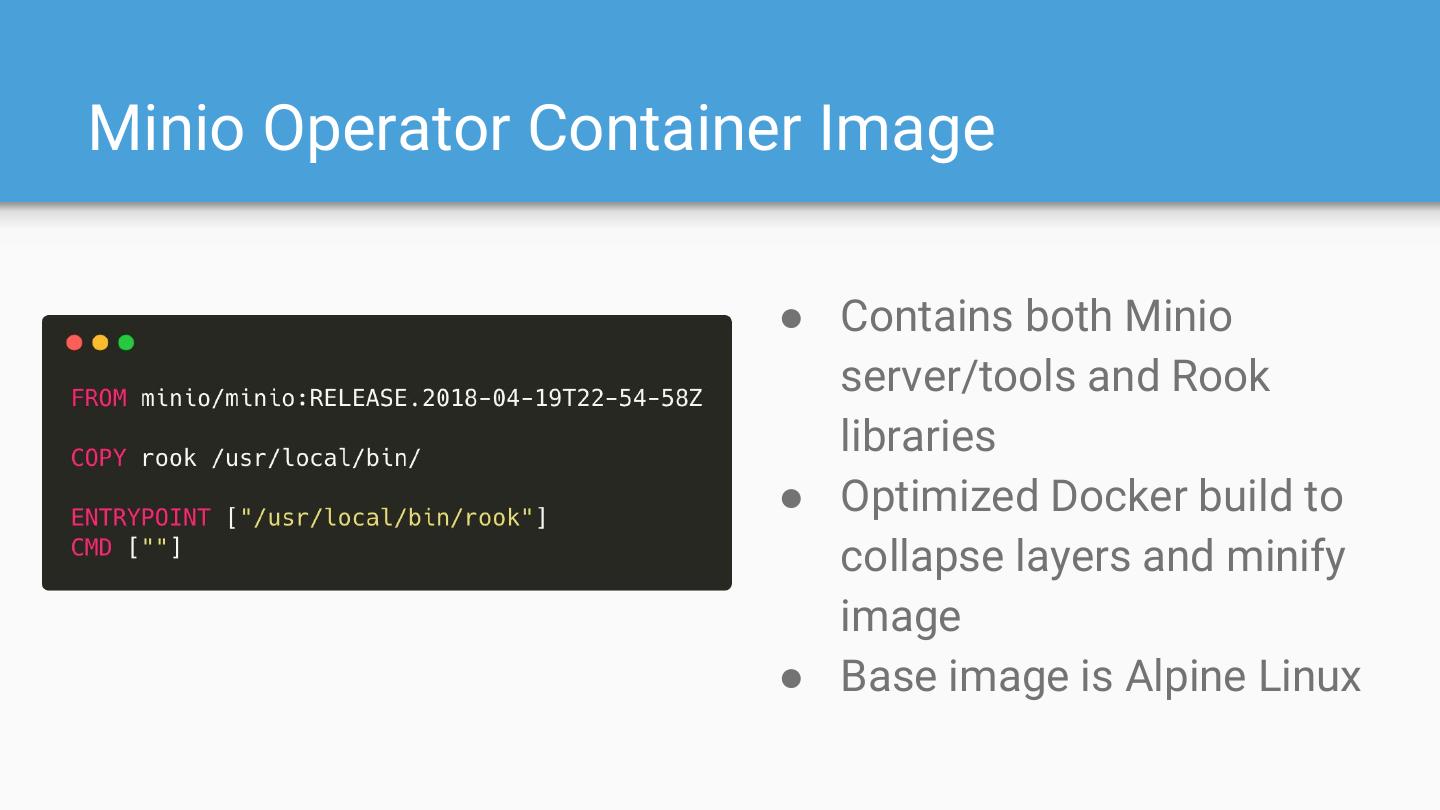Select the slide title "Minio Operator Container Image"
Image resolution: width=1440 pixels, height=810 pixels.
[x=541, y=128]
